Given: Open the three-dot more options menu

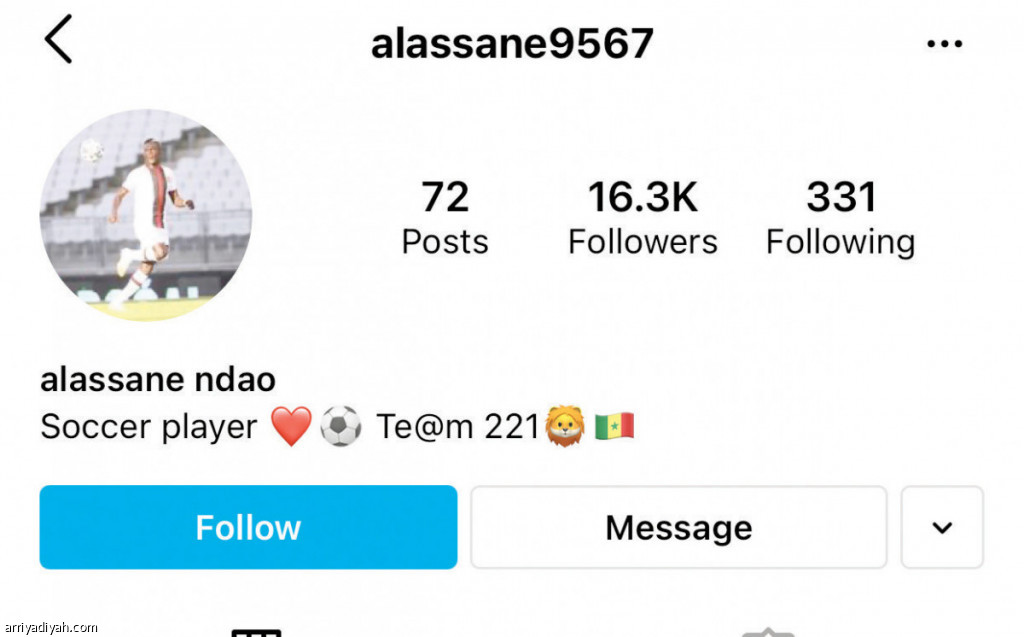Looking at the screenshot, I should (x=944, y=44).
